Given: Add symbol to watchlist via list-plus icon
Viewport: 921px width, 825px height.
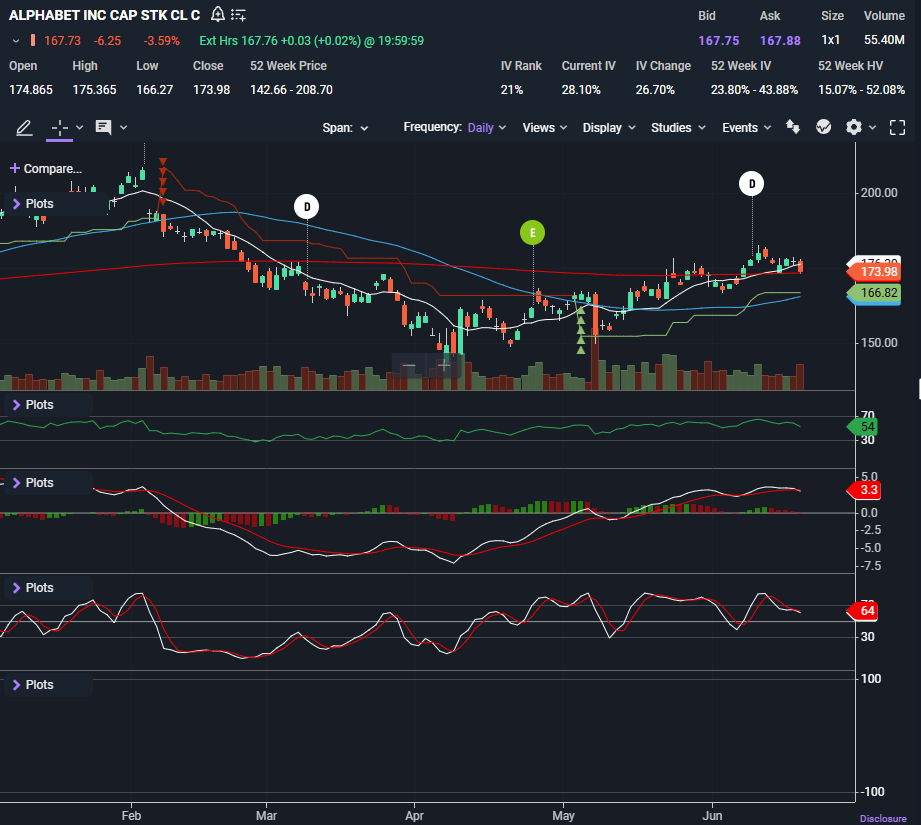Looking at the screenshot, I should pos(238,15).
